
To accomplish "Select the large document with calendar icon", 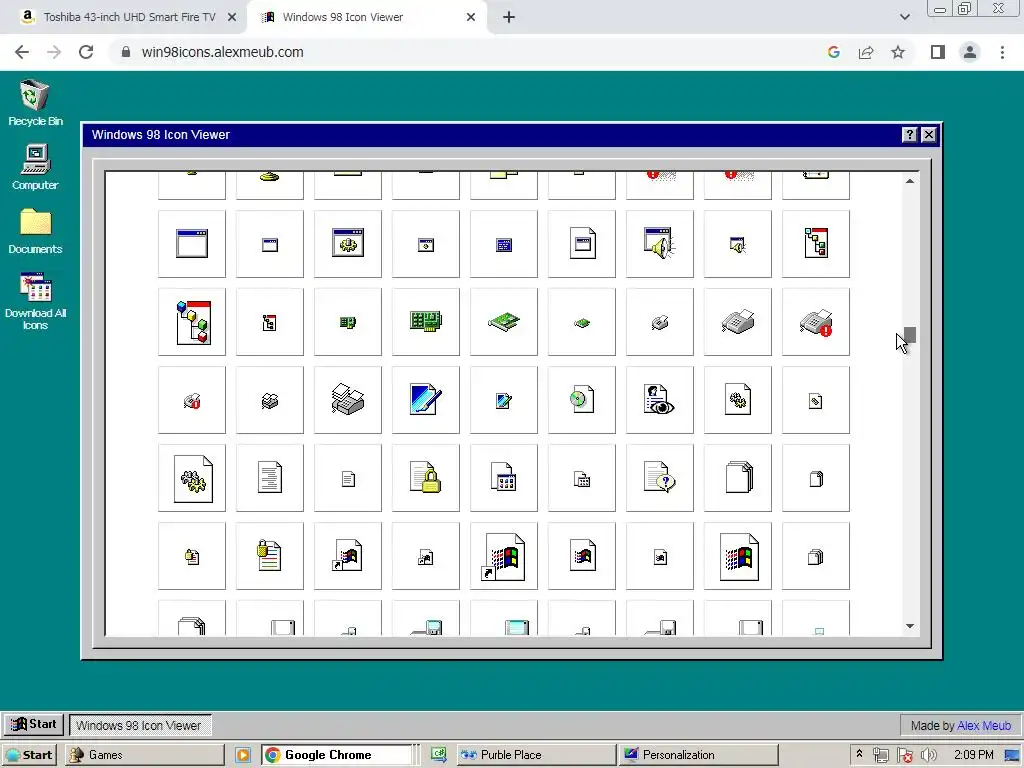I will coord(504,478).
